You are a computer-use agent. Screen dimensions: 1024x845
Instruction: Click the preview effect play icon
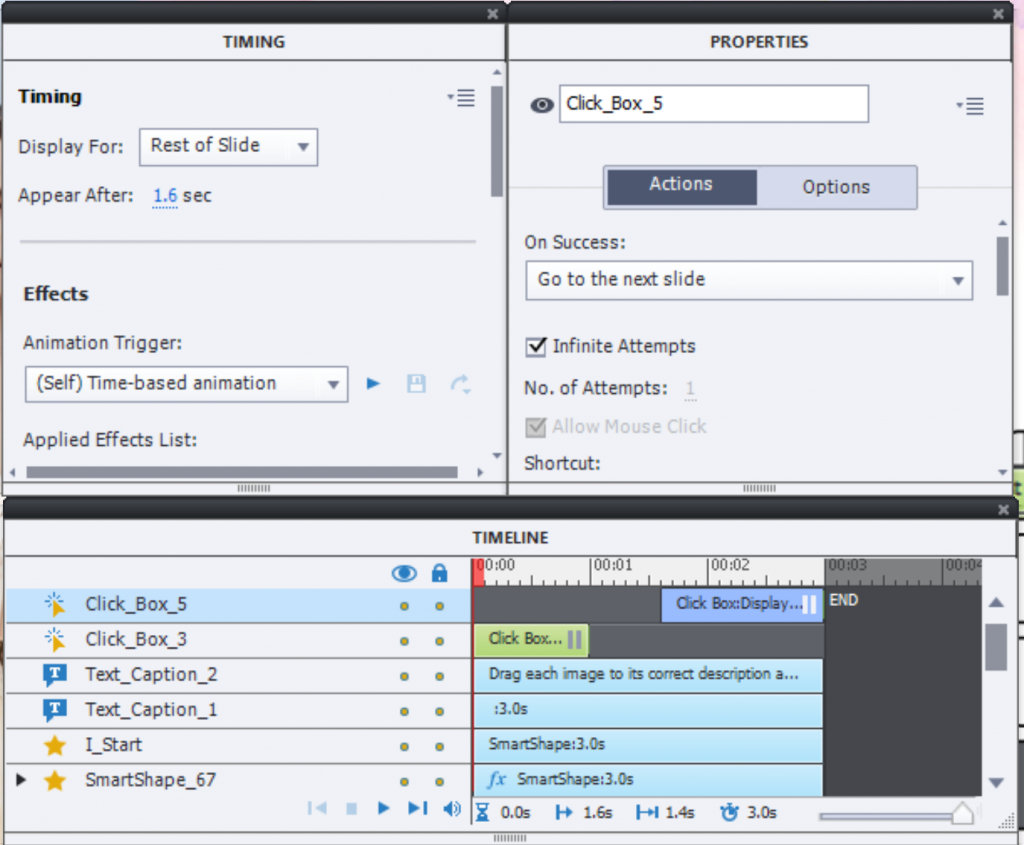[373, 383]
